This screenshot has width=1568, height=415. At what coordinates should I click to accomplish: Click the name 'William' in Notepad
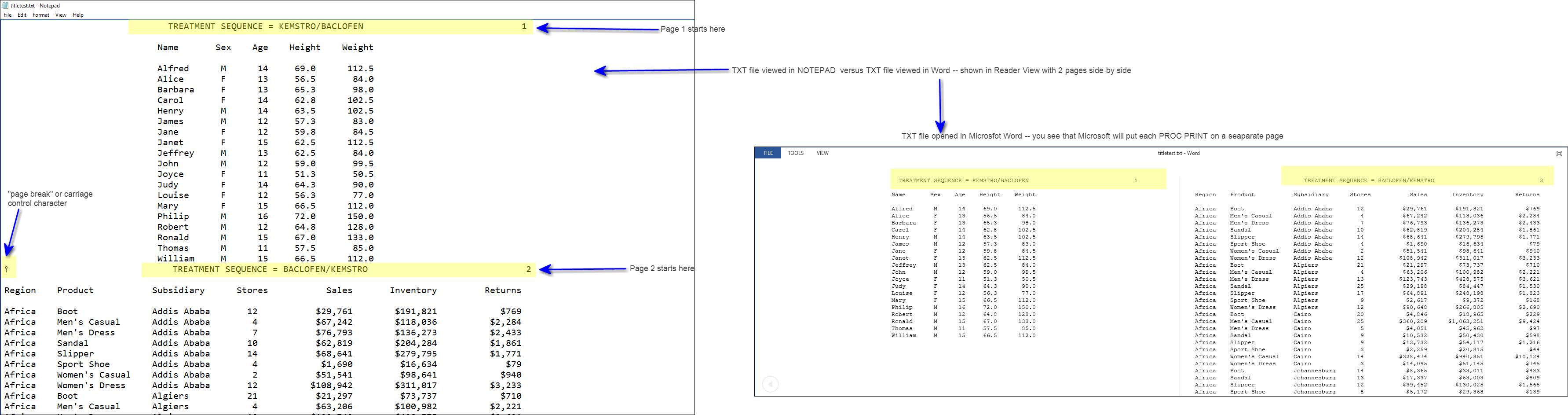point(176,258)
